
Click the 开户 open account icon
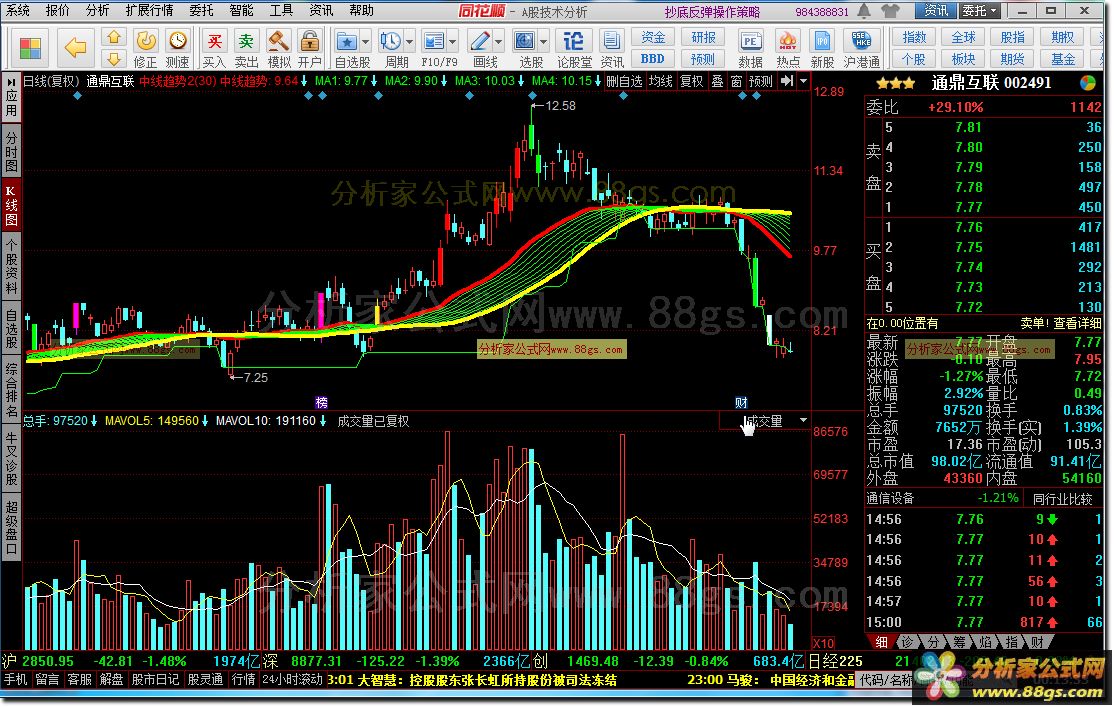point(310,48)
